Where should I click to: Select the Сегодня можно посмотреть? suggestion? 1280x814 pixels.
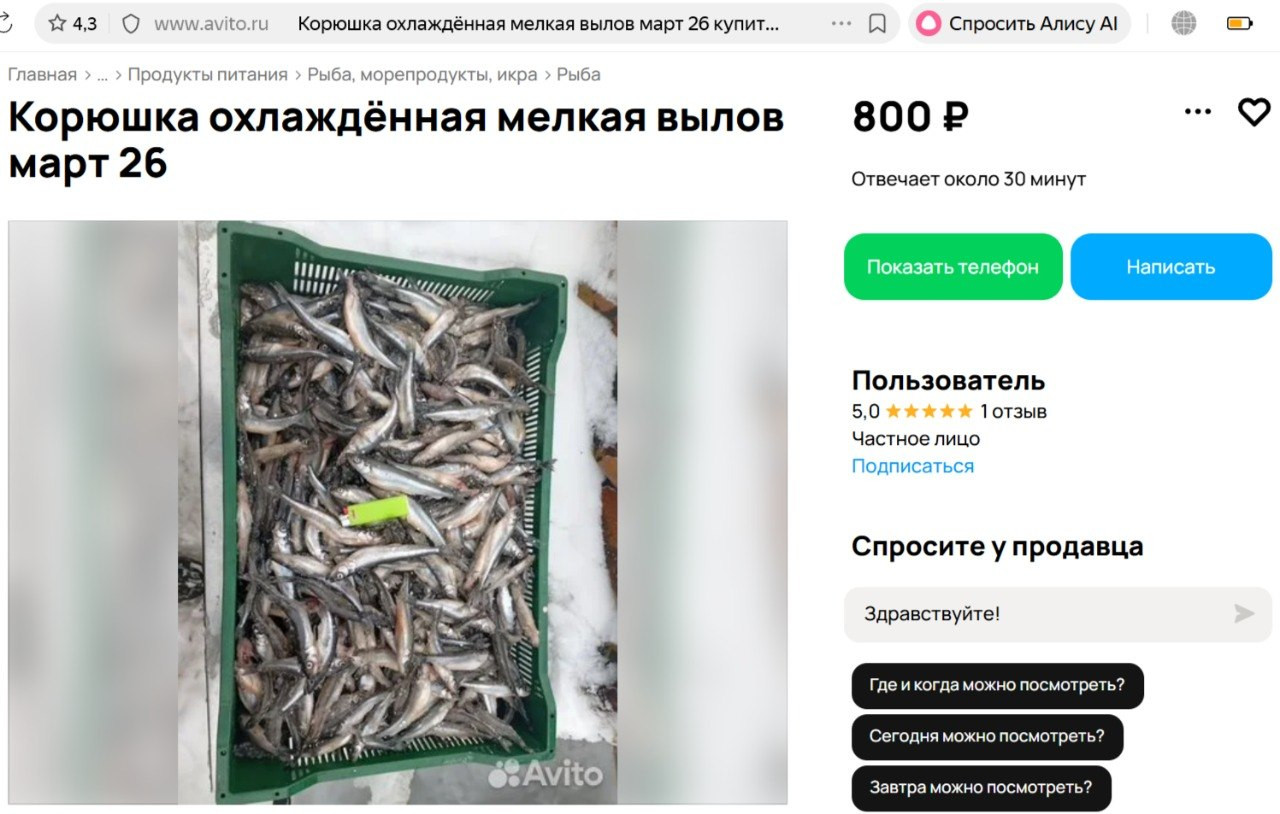coord(987,737)
